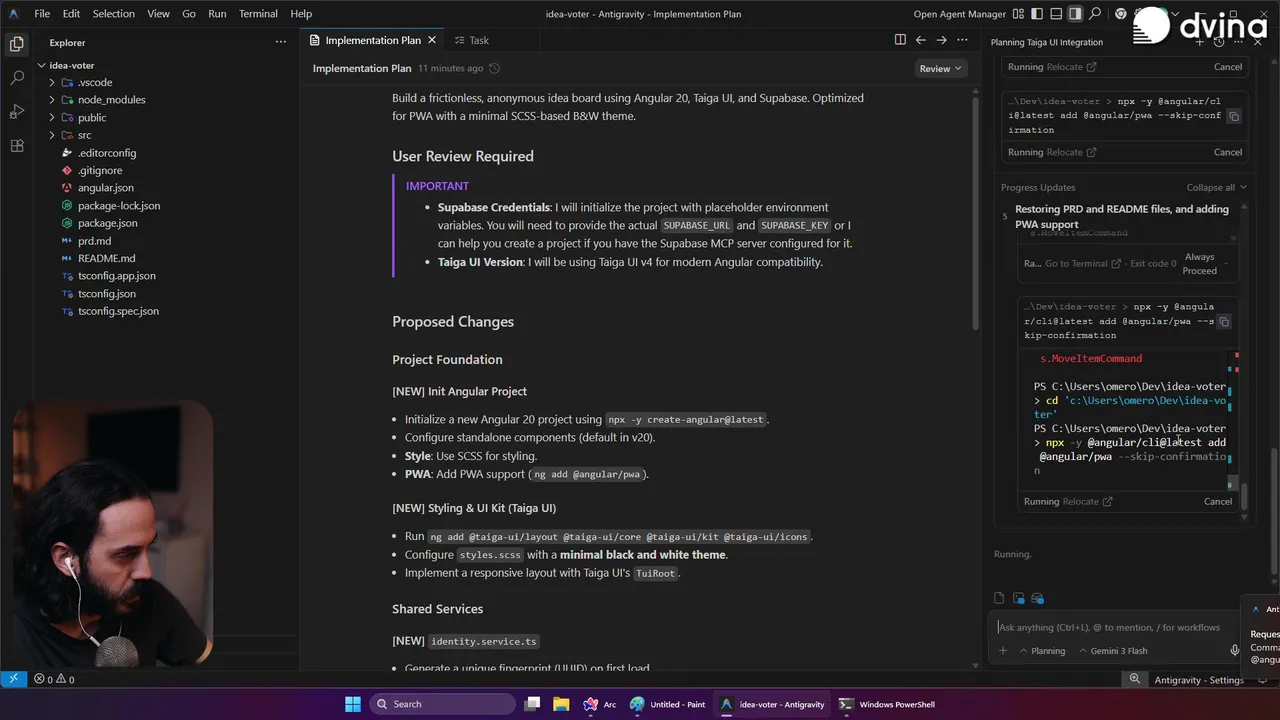Image resolution: width=1280 pixels, height=720 pixels.
Task: Open the File menu
Action: click(42, 14)
